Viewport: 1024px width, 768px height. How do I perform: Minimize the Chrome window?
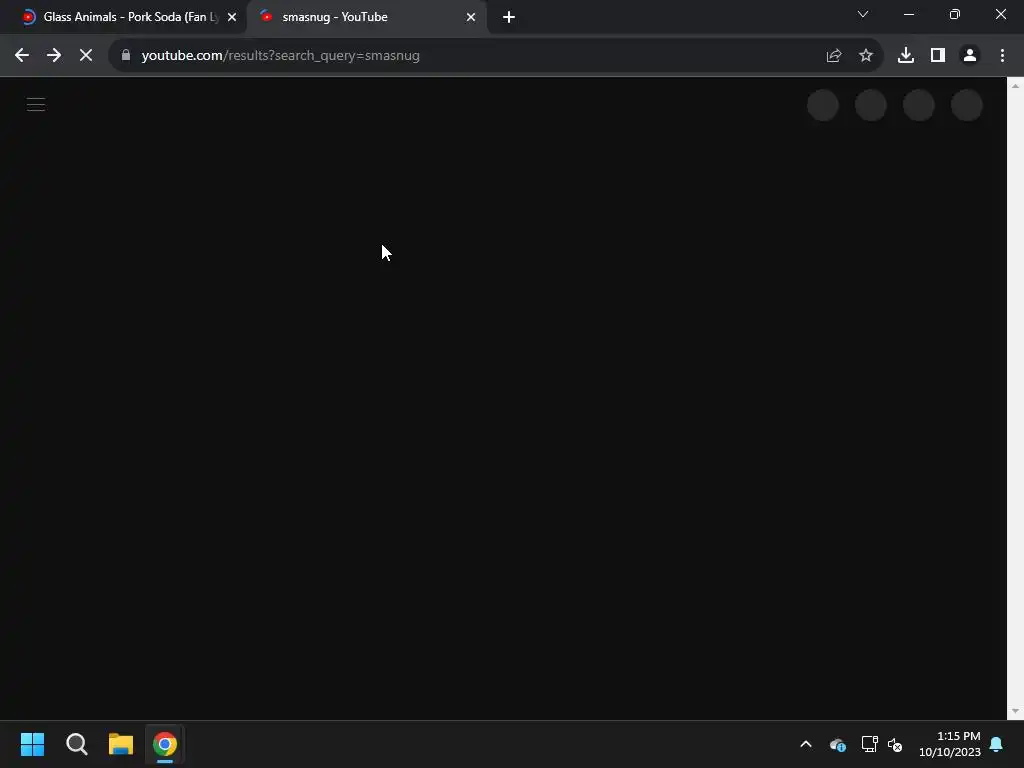tap(908, 14)
